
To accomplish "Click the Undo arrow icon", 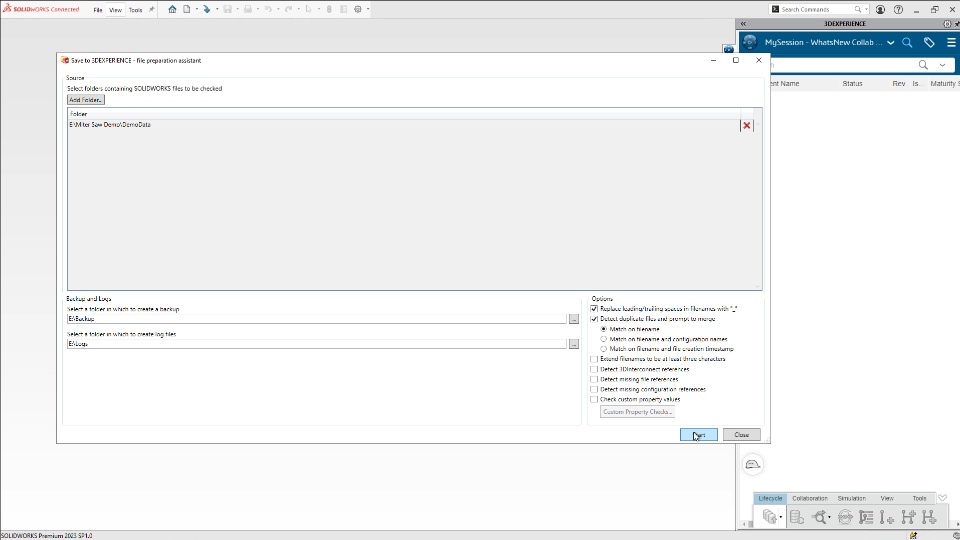I will (x=268, y=9).
